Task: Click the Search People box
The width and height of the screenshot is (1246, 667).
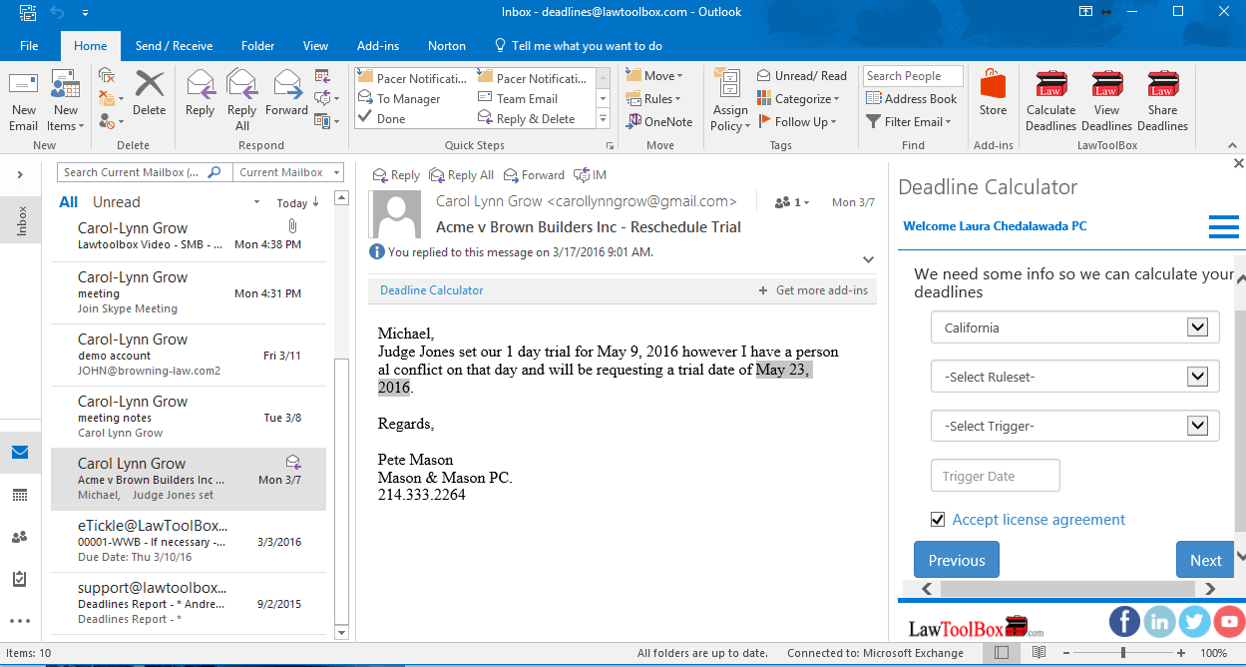Action: tap(913, 76)
